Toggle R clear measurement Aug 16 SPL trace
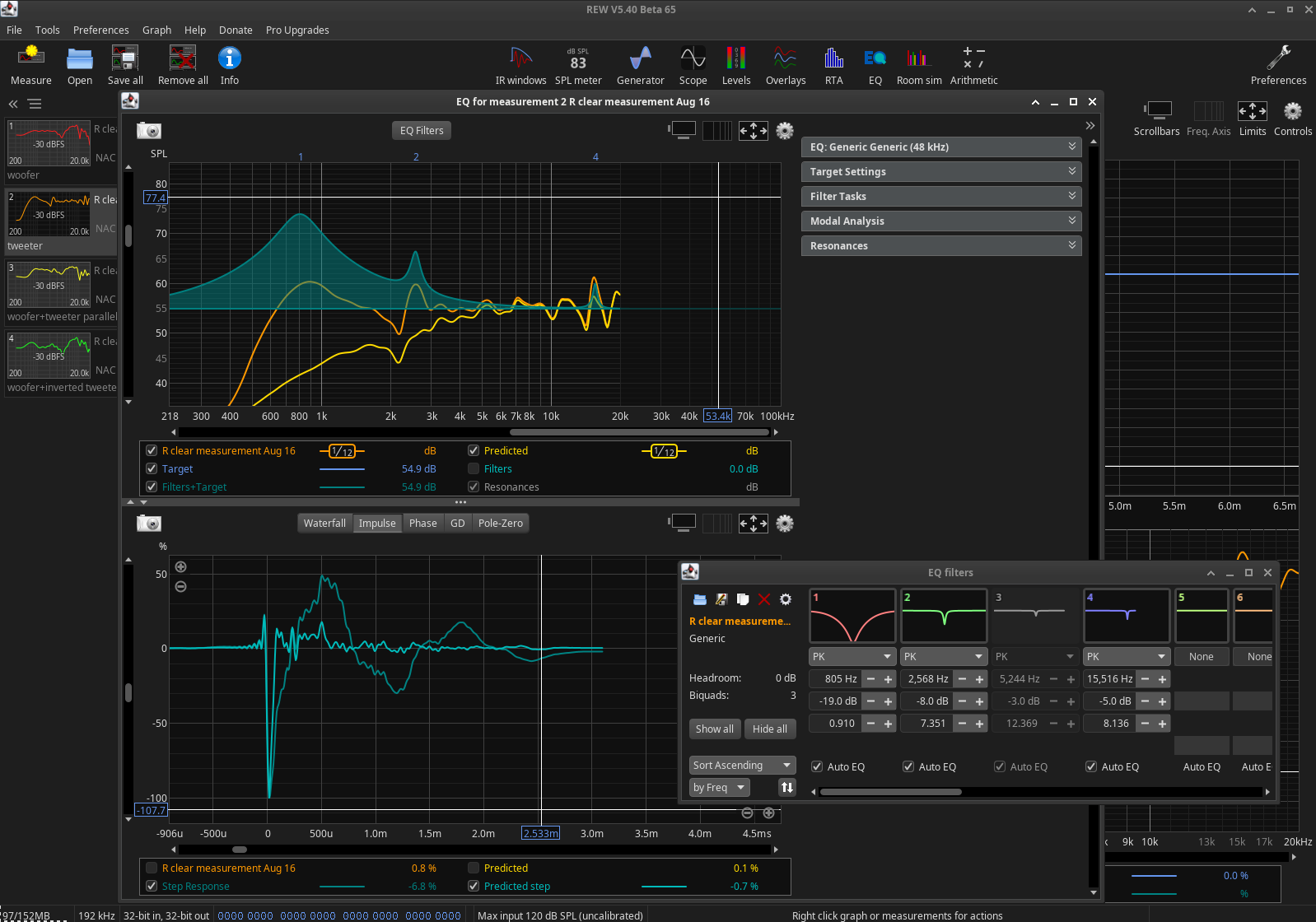1316x922 pixels. [x=152, y=450]
